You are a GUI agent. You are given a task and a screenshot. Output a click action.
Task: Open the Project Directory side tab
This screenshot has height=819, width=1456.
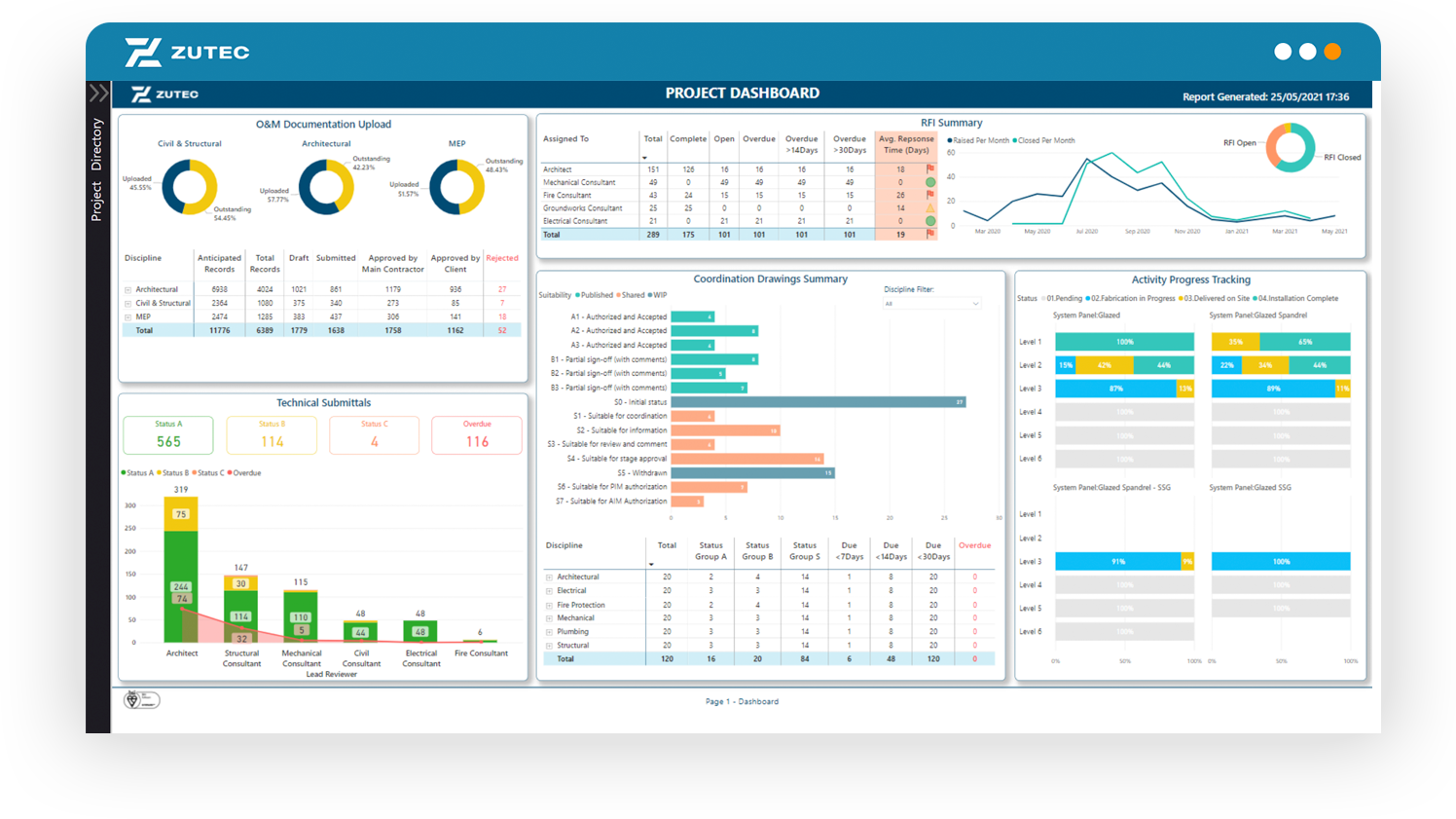click(x=97, y=170)
